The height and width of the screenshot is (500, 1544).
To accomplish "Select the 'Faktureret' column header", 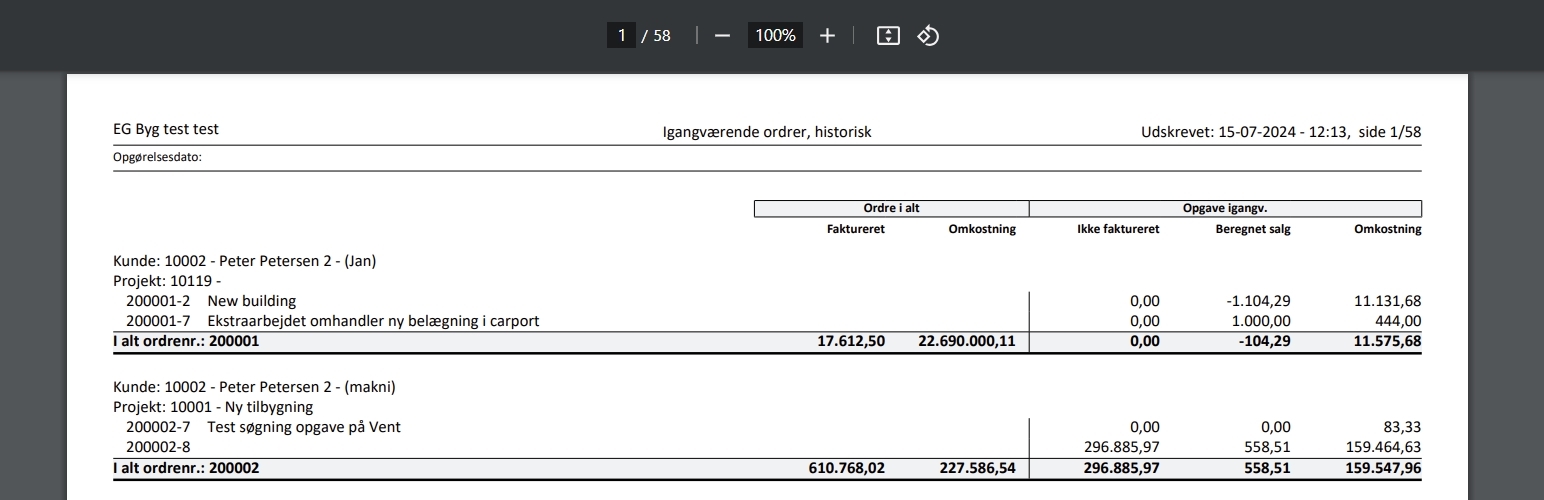I will 856,229.
